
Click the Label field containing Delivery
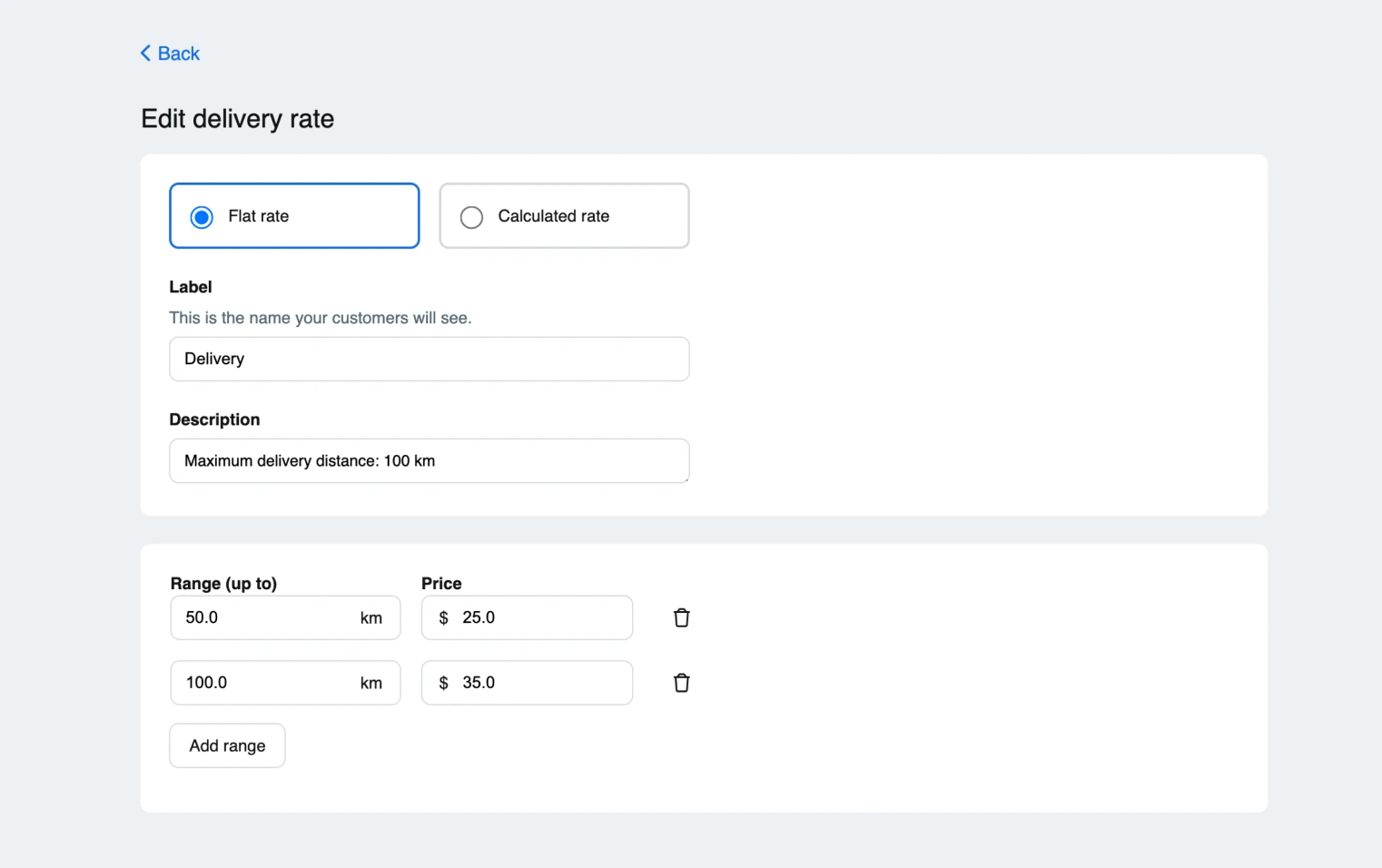click(429, 359)
